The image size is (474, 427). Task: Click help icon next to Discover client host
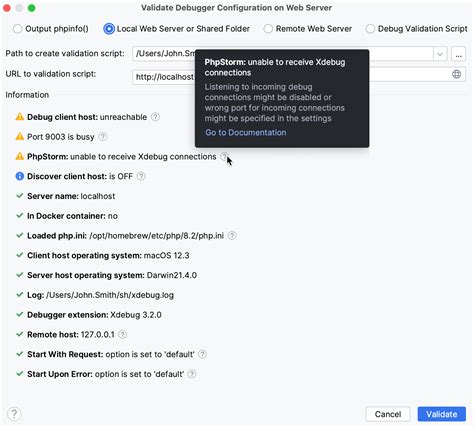141,176
